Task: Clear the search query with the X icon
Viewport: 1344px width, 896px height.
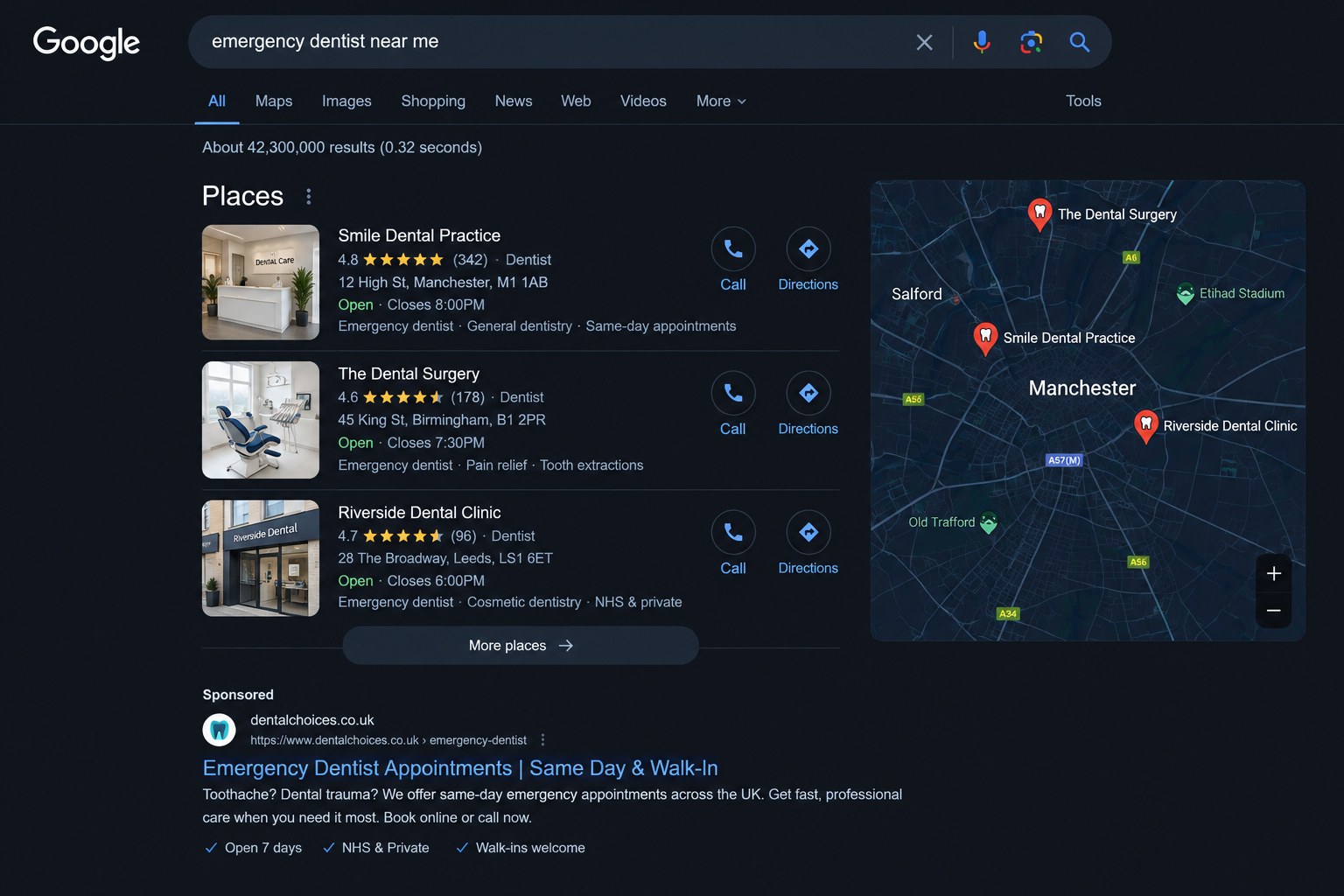Action: tap(924, 42)
